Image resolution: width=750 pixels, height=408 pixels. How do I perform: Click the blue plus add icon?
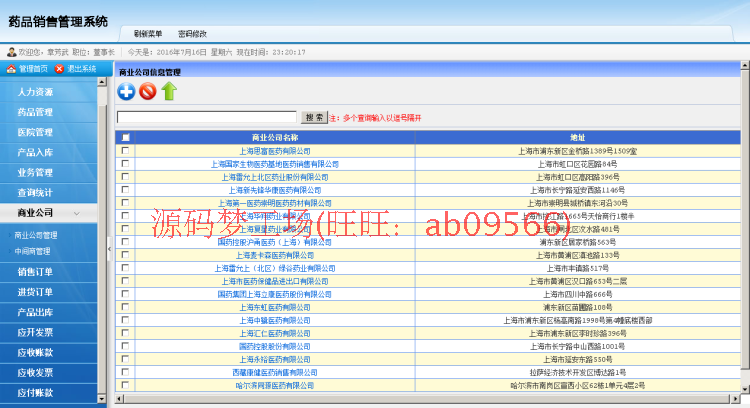[x=126, y=91]
